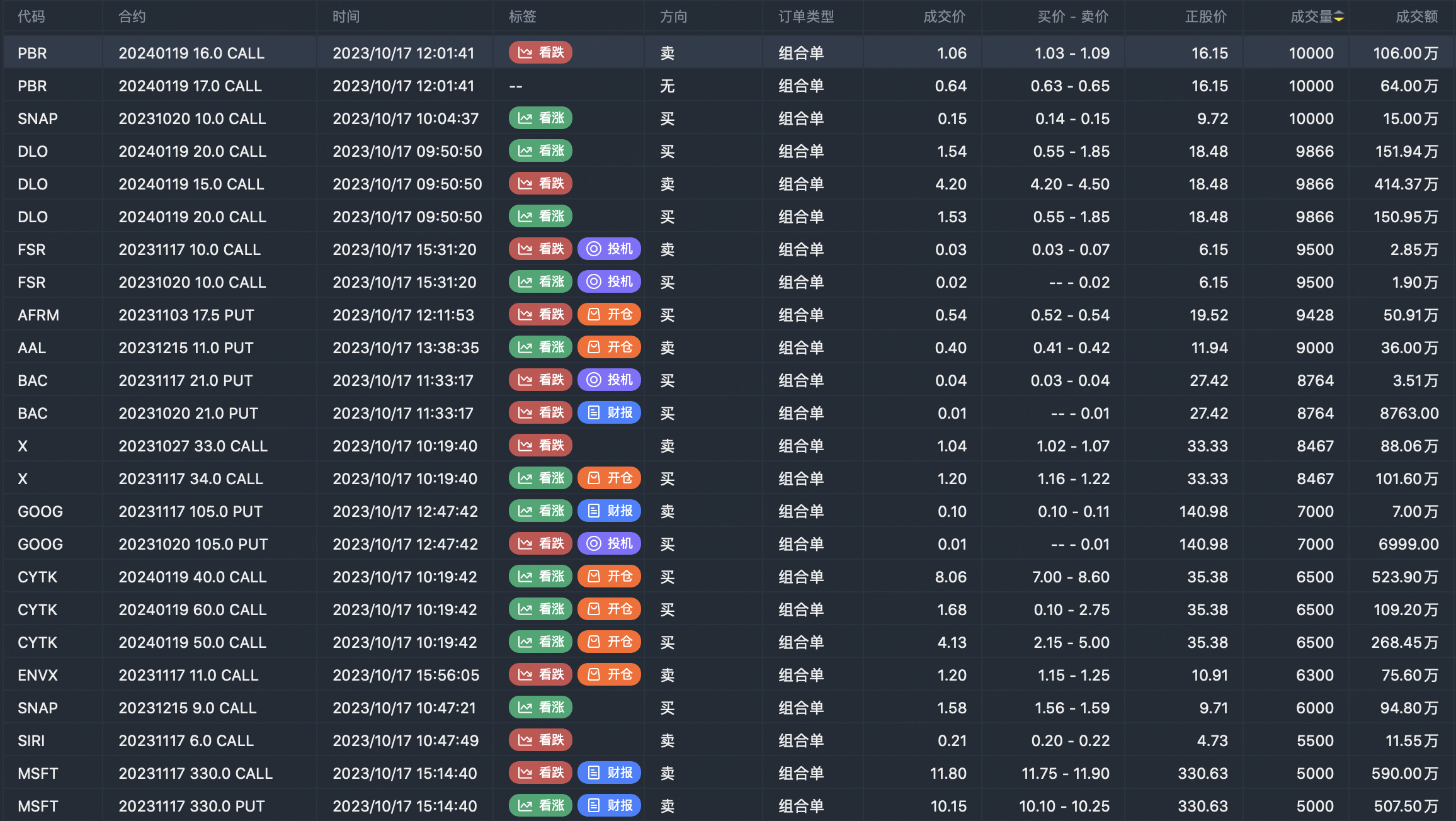The height and width of the screenshot is (821, 1456).
Task: Select contract 20231117 330.0 PUT for MSFT
Action: (192, 806)
